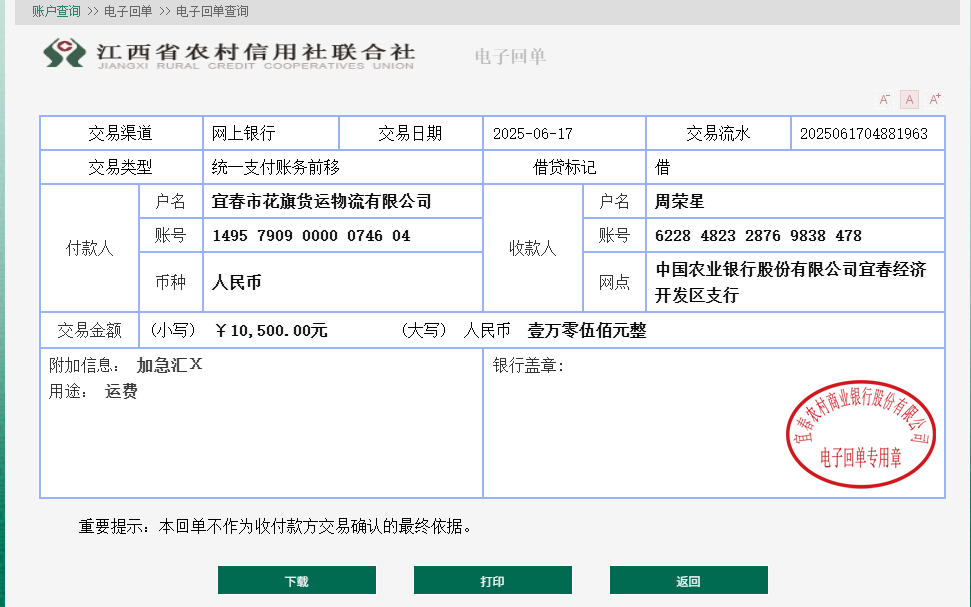Click the 网点 label cell

coord(614,282)
